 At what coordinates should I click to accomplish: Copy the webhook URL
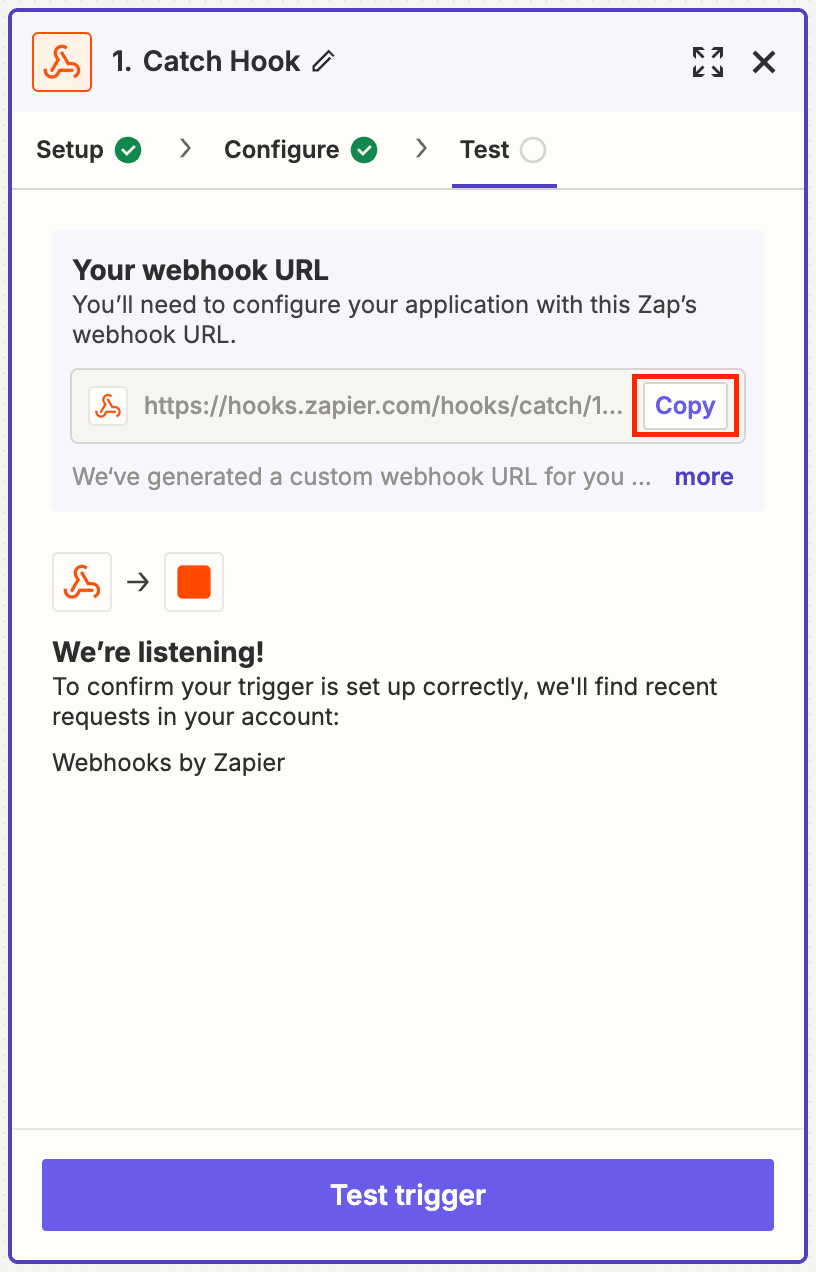click(x=685, y=406)
